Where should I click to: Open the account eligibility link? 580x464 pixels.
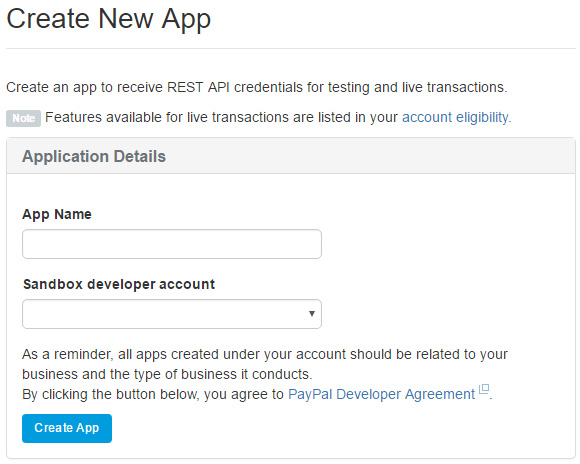pos(456,117)
